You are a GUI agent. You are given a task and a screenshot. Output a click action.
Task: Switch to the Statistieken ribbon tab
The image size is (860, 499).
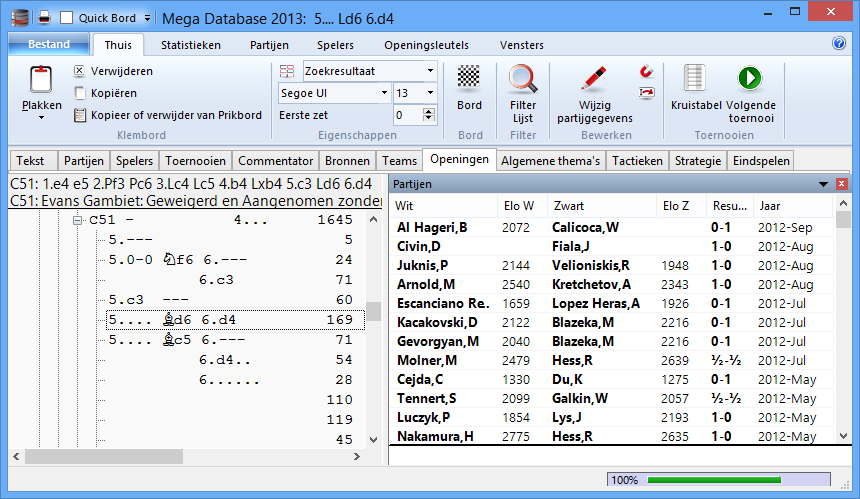(x=191, y=45)
